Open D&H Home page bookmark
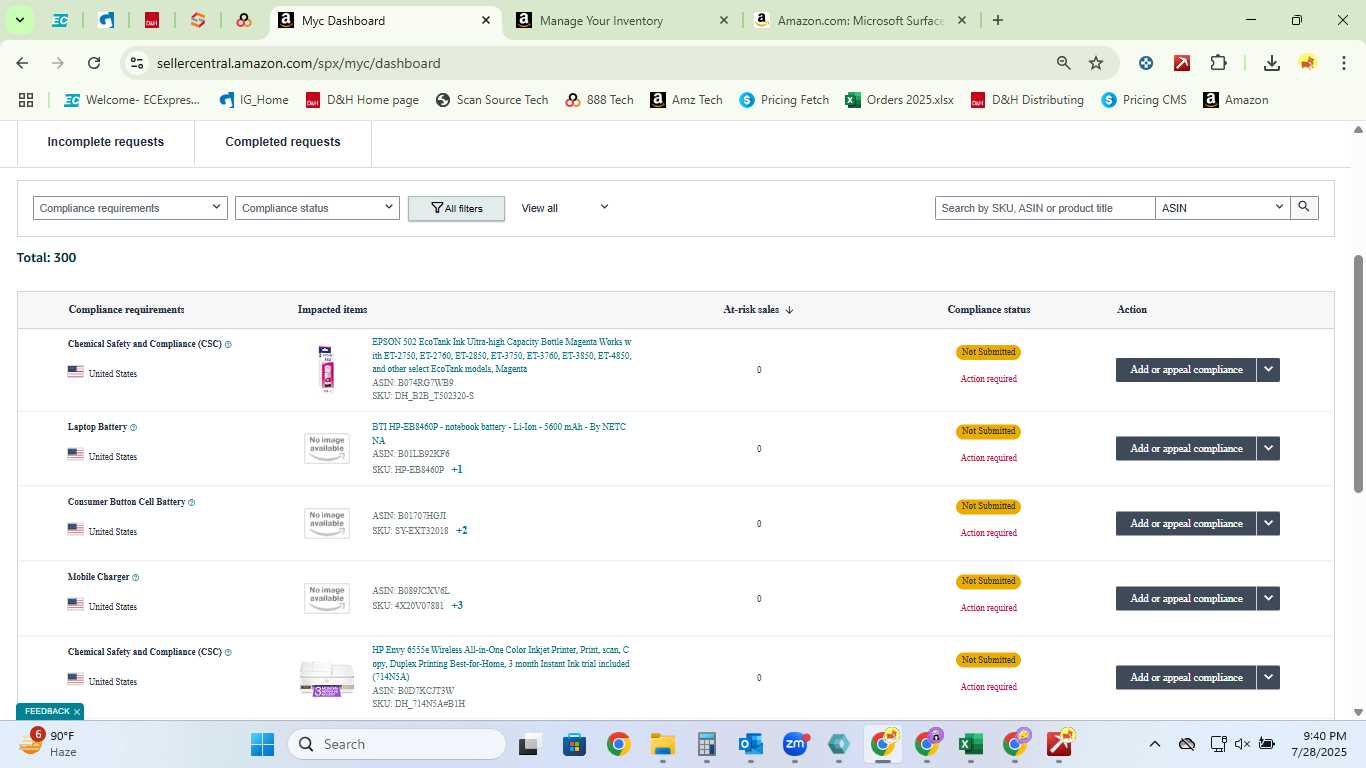 point(362,100)
